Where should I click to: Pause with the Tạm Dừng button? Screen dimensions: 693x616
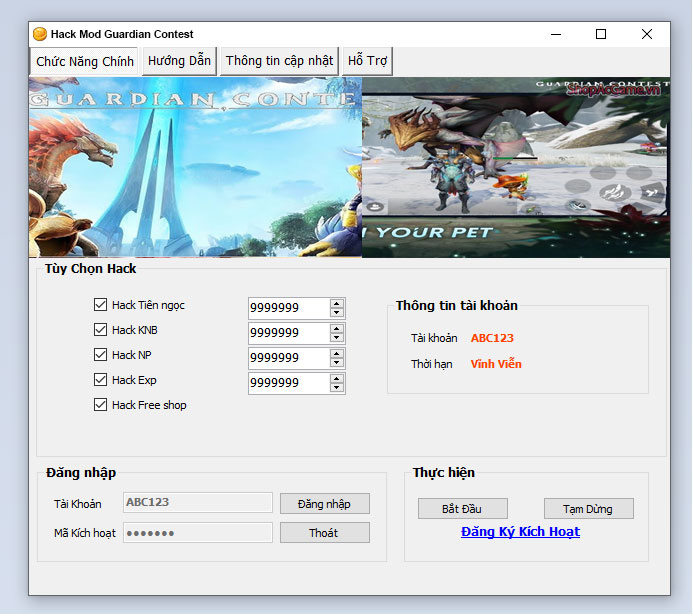coord(588,509)
